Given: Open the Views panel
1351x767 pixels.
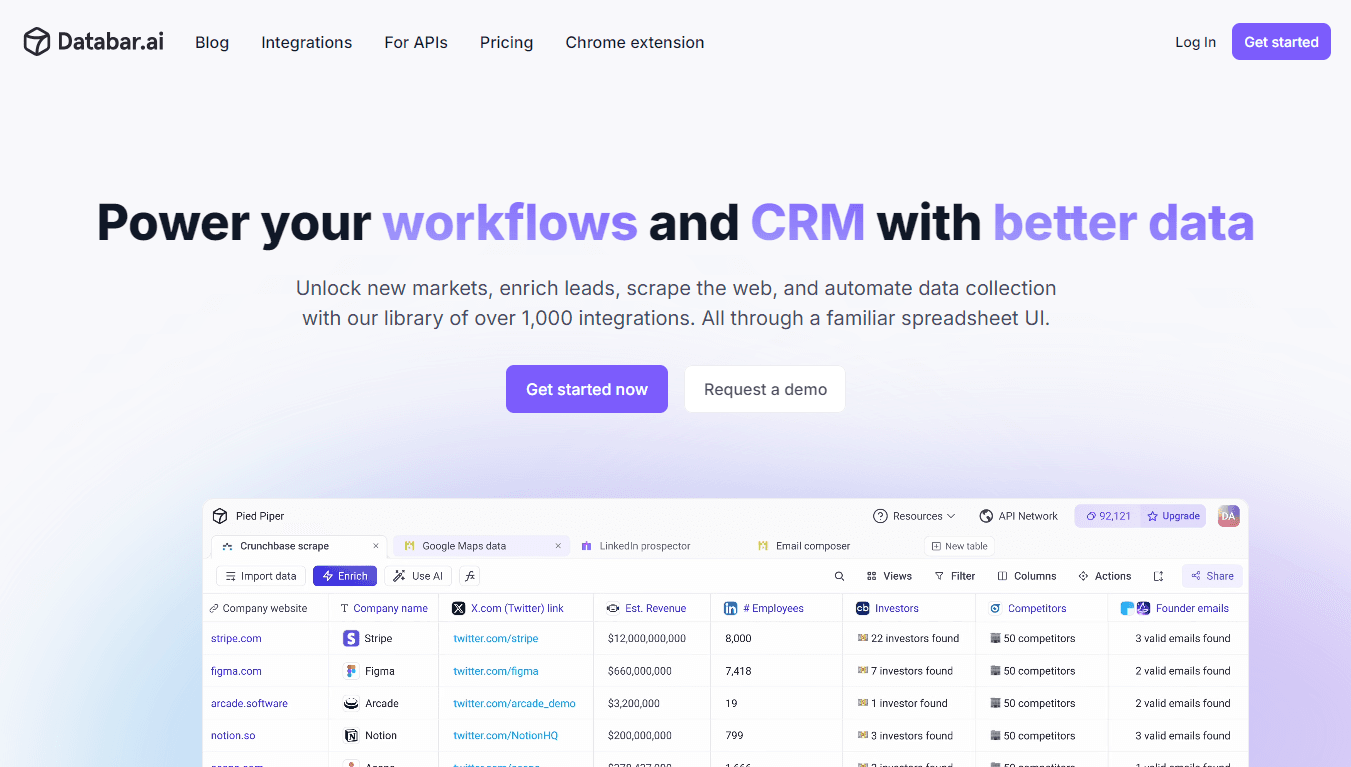Looking at the screenshot, I should pos(888,576).
